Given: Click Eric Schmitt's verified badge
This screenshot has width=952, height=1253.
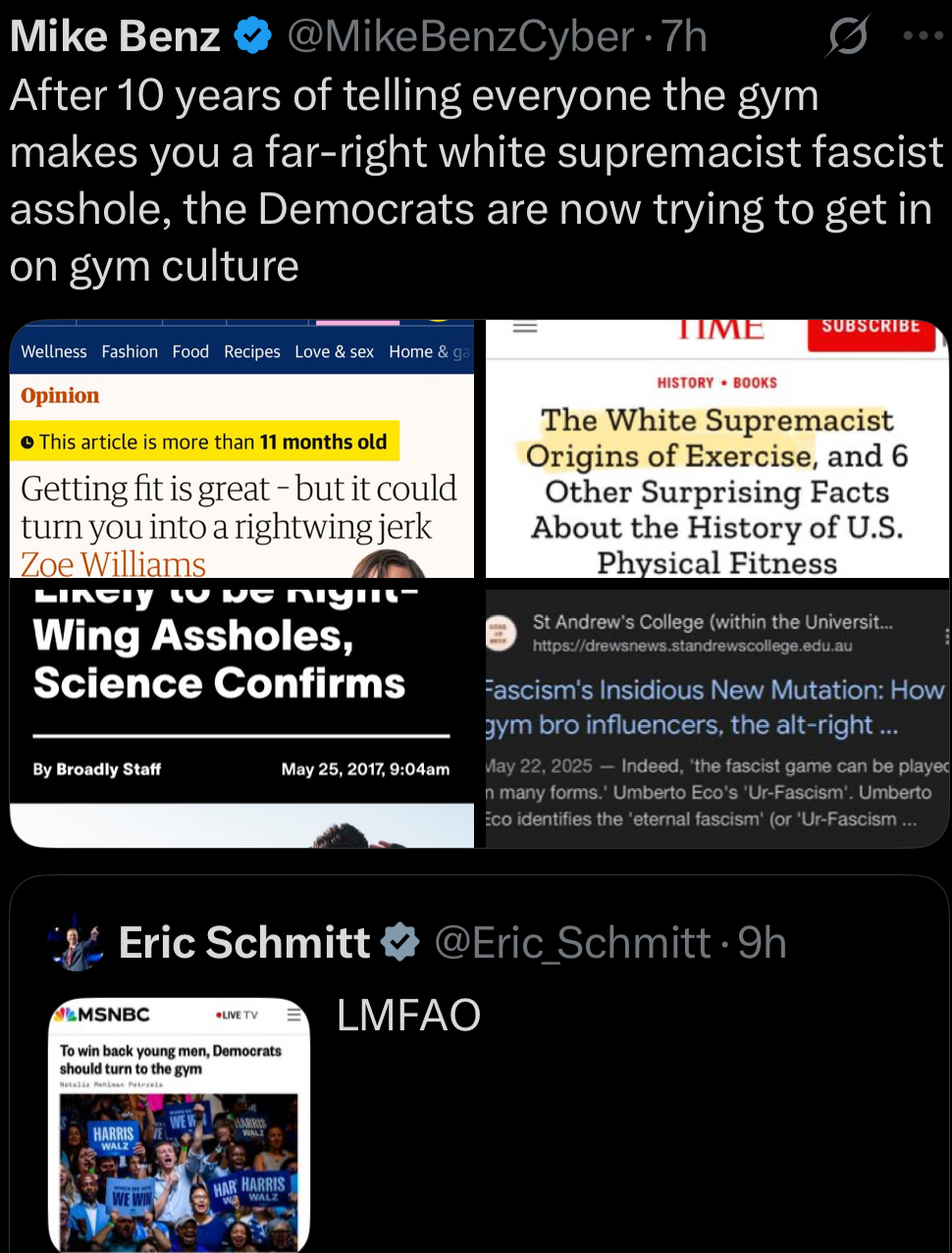Looking at the screenshot, I should (x=399, y=942).
